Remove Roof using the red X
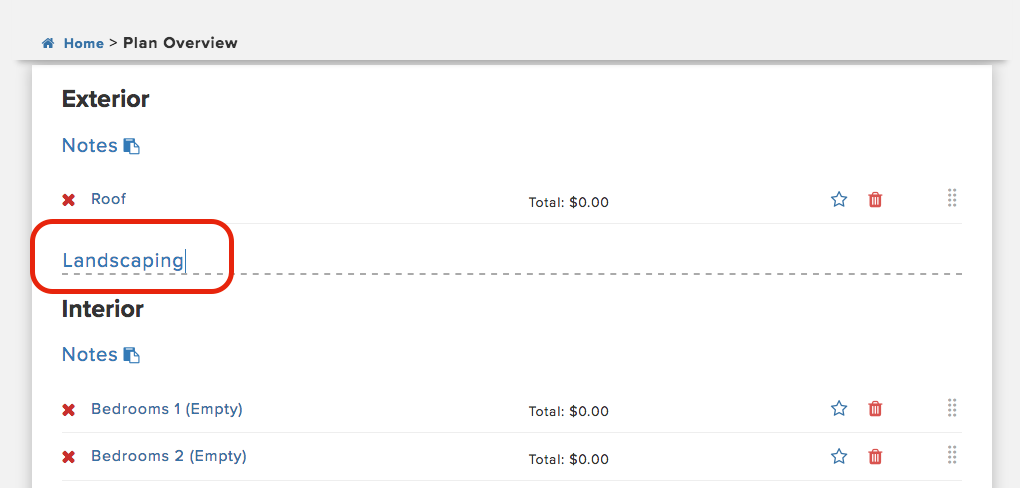 (x=69, y=200)
